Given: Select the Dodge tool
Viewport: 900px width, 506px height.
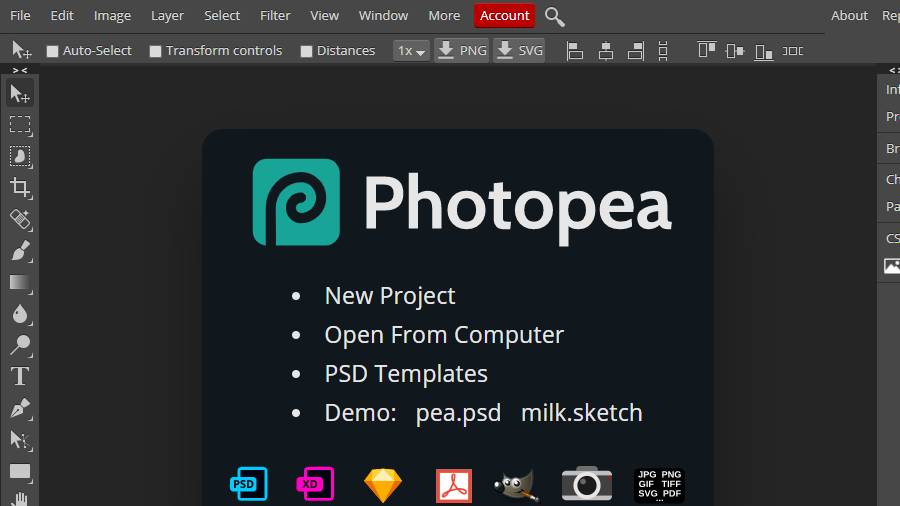Looking at the screenshot, I should (20, 345).
